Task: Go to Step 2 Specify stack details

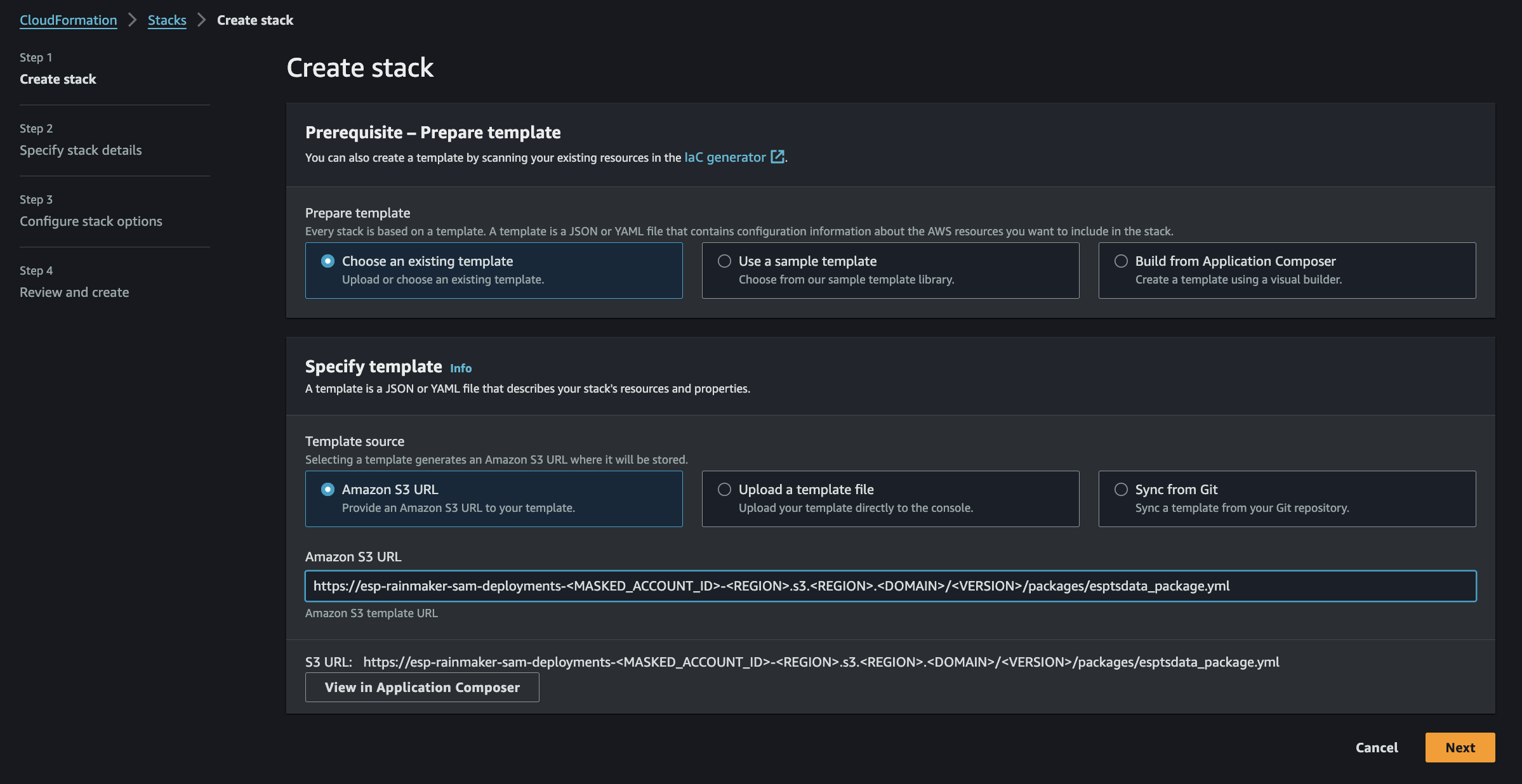Action: [x=81, y=150]
